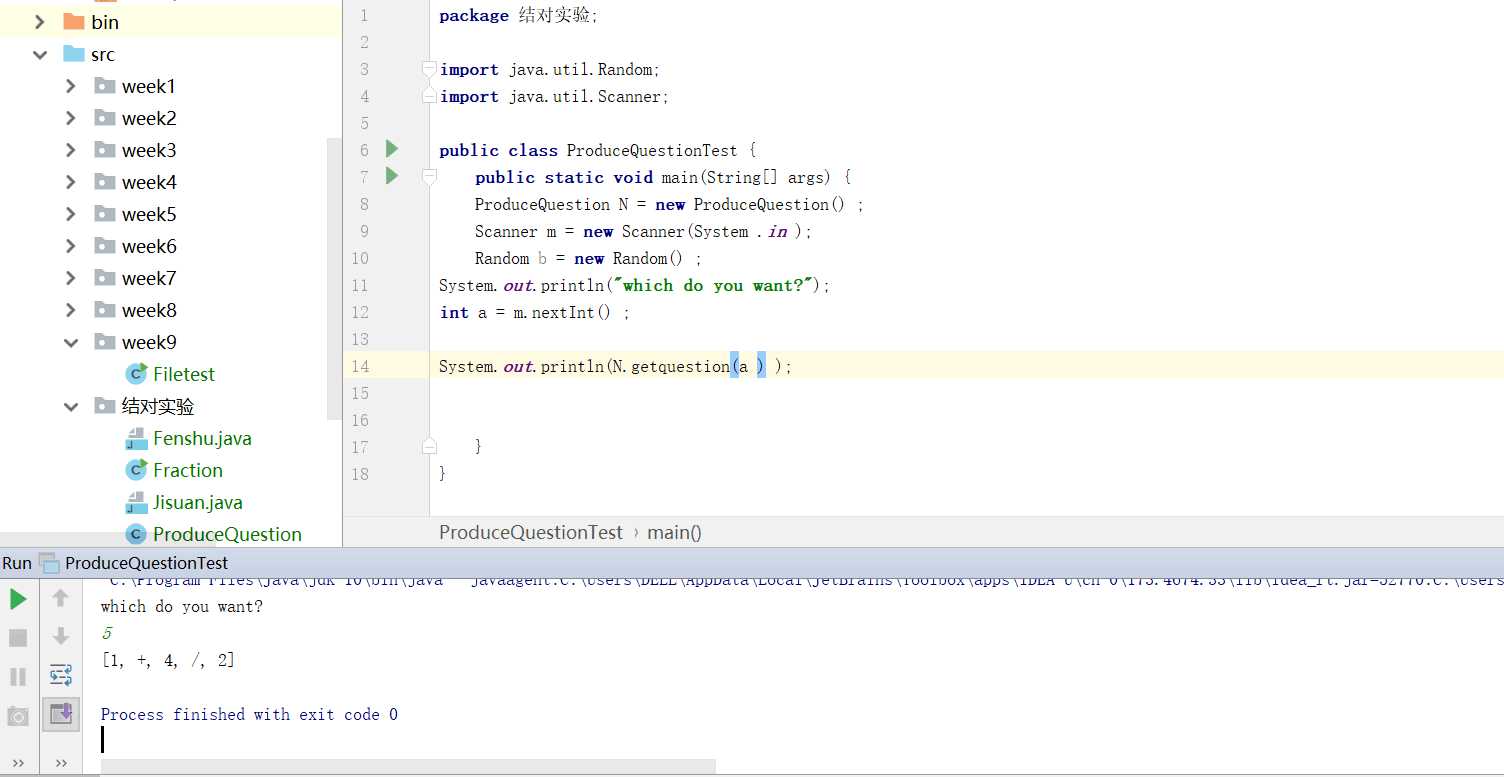Click the output '[1, +, 4, /, 2]'

168,660
